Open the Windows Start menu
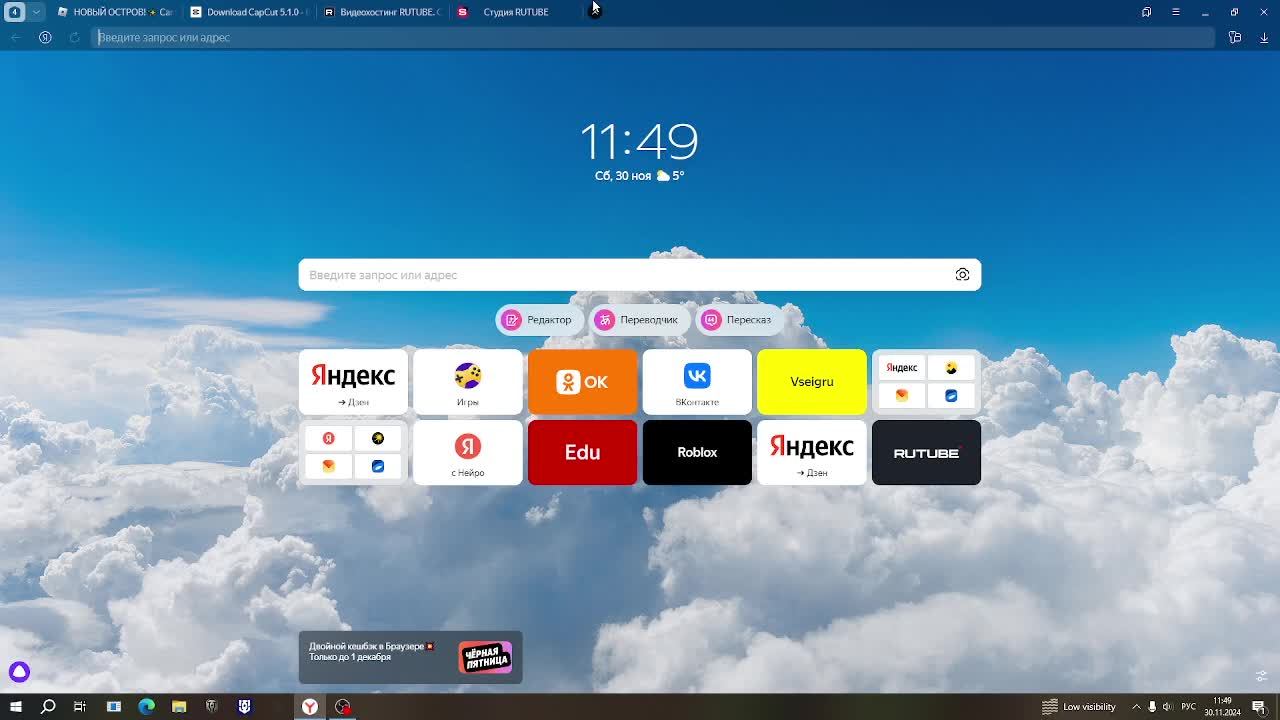Screen dimensions: 1280x720 [15, 707]
